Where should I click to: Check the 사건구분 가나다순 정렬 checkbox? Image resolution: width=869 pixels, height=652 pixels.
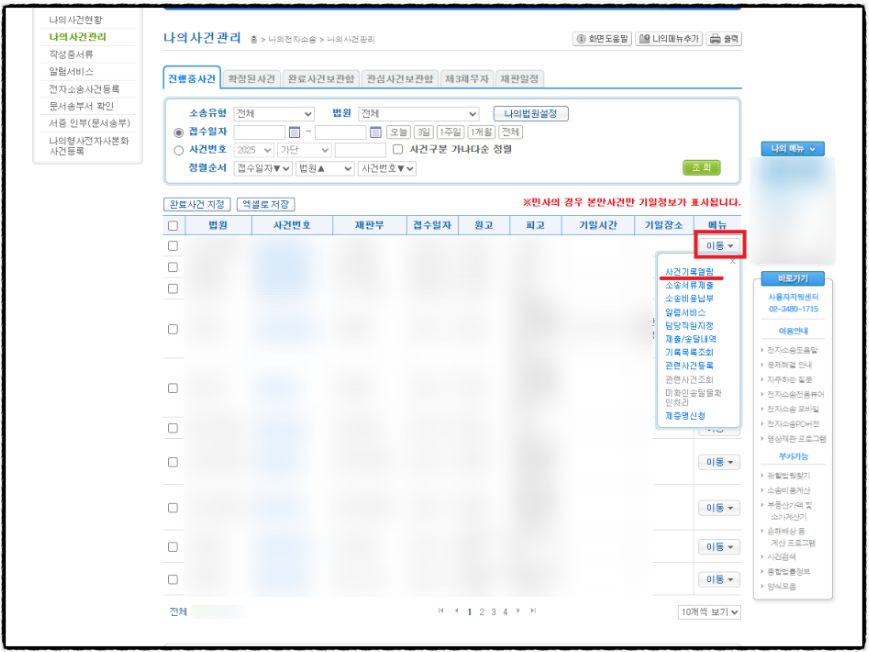(x=398, y=150)
